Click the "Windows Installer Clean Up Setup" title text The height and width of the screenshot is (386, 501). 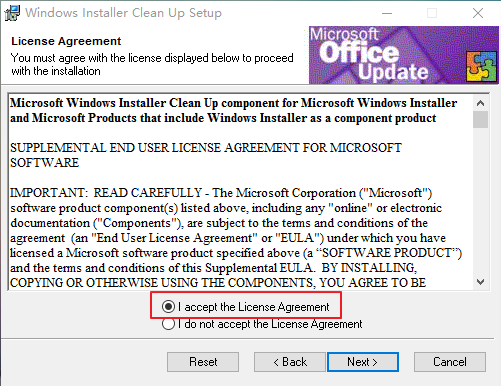[x=123, y=13]
